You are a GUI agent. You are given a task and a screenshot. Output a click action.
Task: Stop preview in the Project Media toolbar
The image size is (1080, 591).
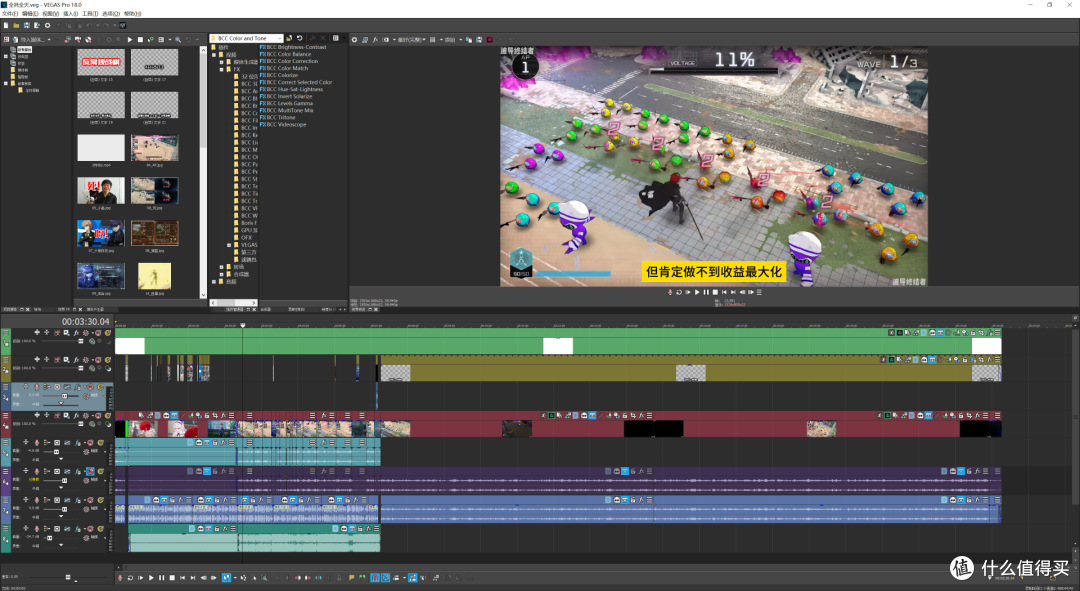click(141, 39)
